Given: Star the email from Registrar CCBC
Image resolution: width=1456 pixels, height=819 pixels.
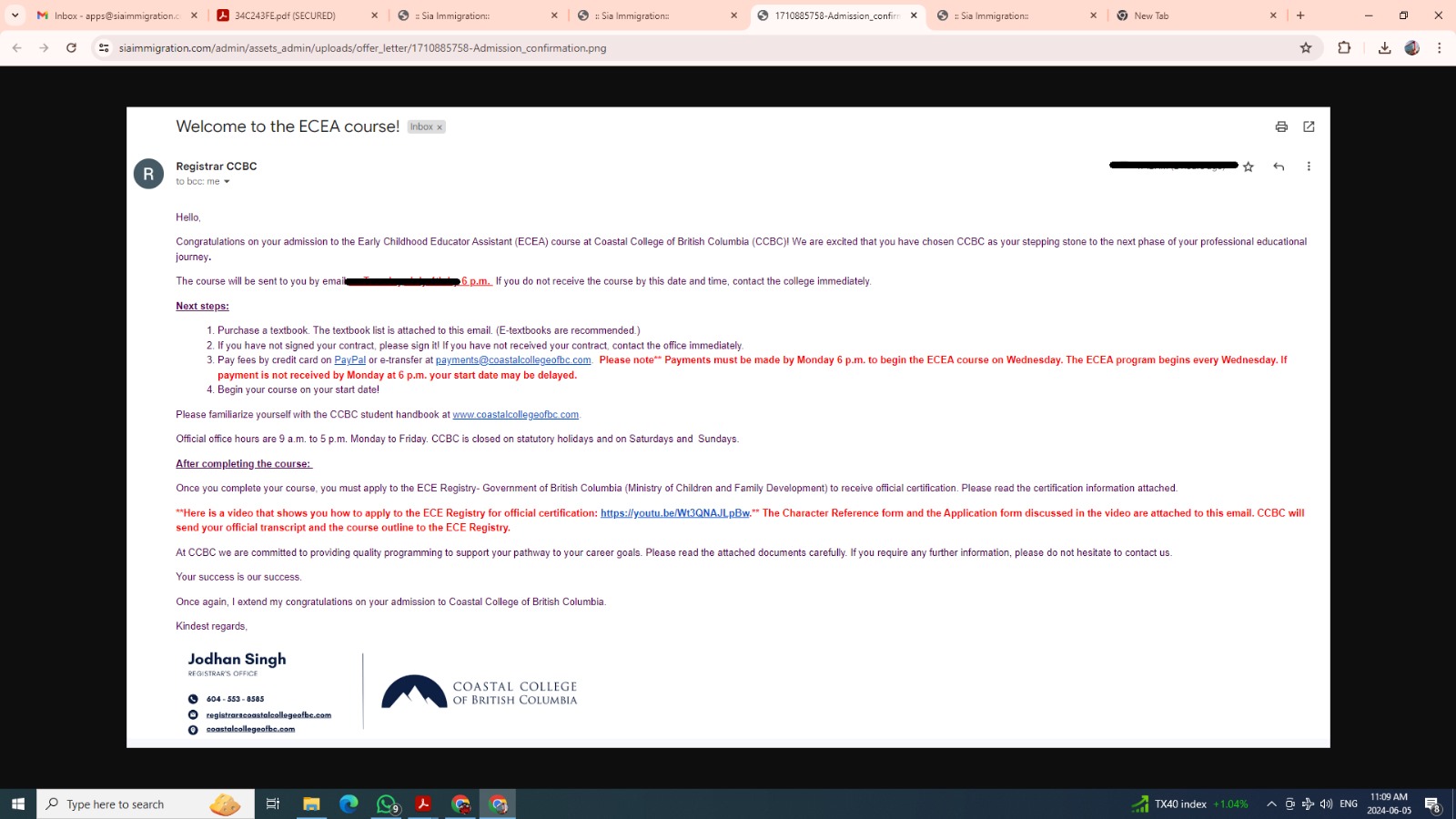Looking at the screenshot, I should (1249, 167).
